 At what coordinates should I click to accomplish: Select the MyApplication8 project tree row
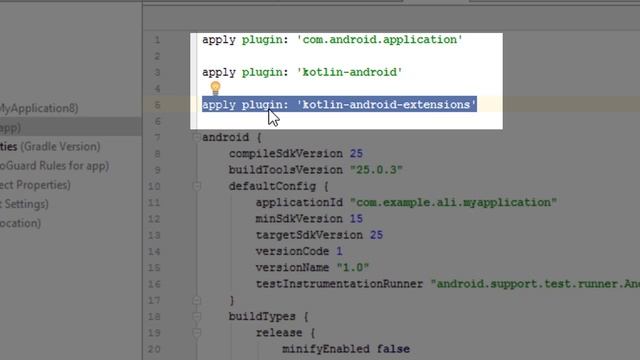point(71,108)
